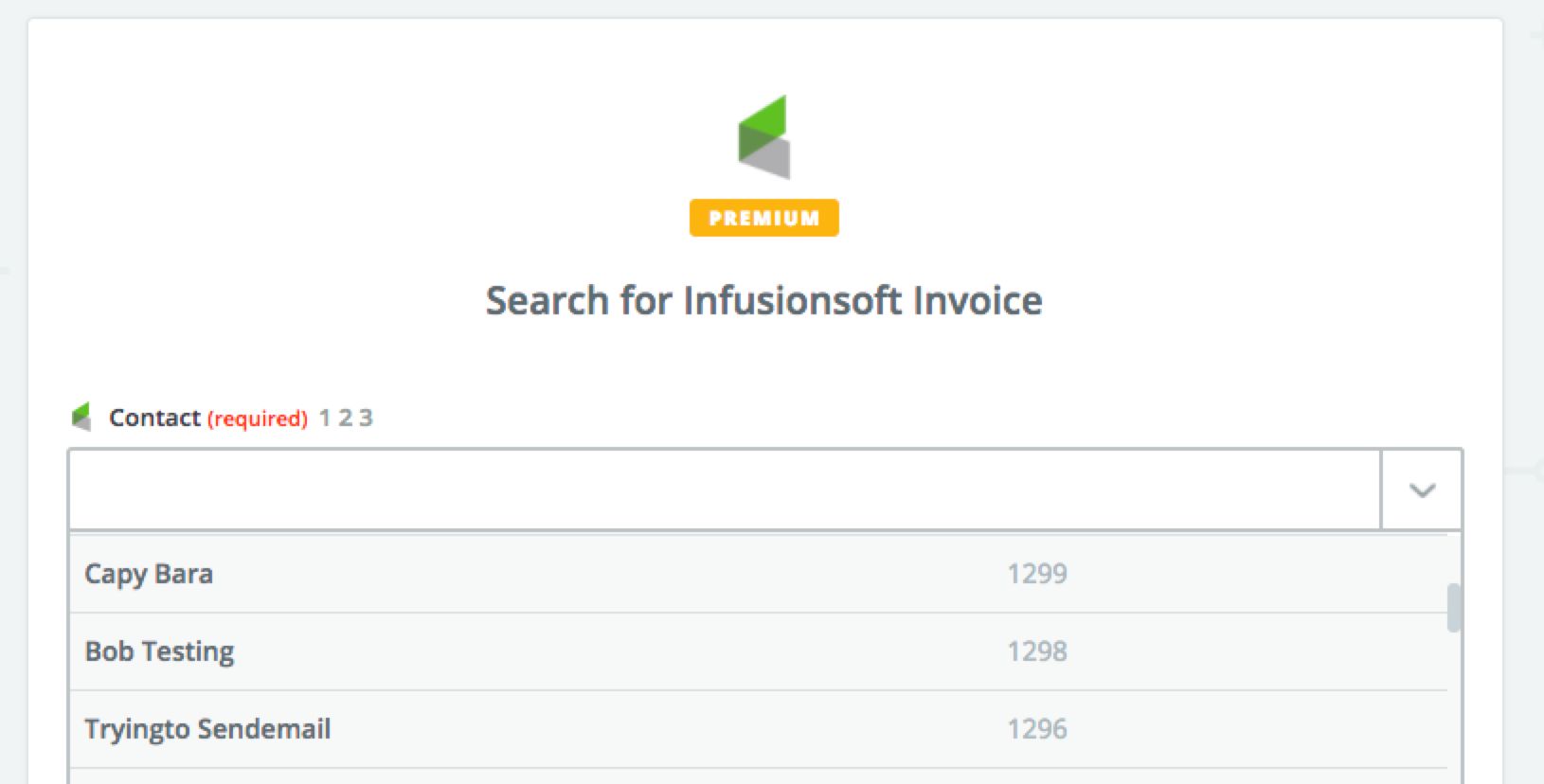The image size is (1544, 784).
Task: Choose Bob Testing from the list
Action: pyautogui.click(x=159, y=651)
